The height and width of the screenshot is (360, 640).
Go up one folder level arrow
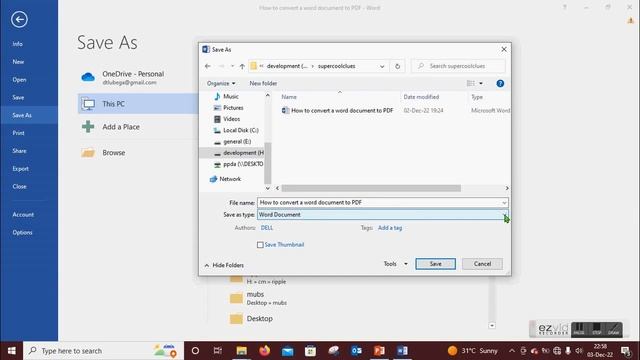(242, 66)
